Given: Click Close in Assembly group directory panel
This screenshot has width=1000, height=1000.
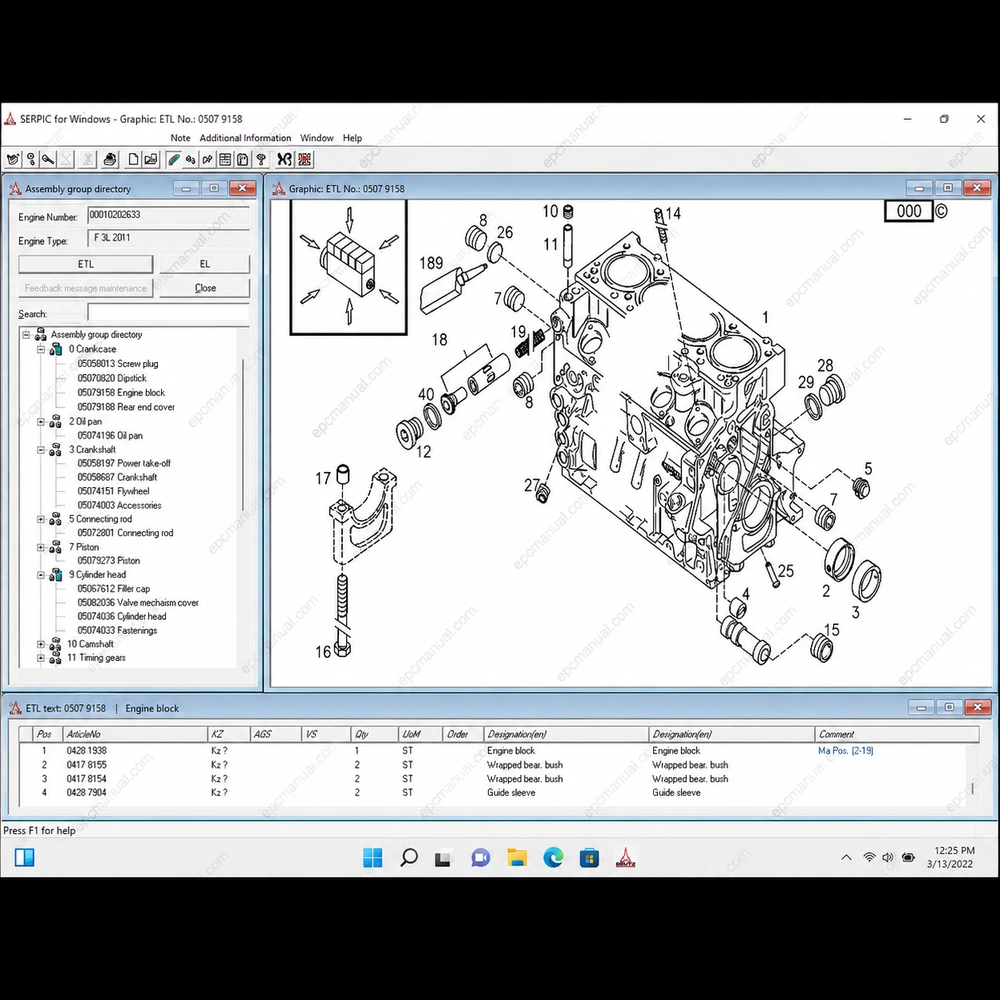Looking at the screenshot, I should coord(205,288).
